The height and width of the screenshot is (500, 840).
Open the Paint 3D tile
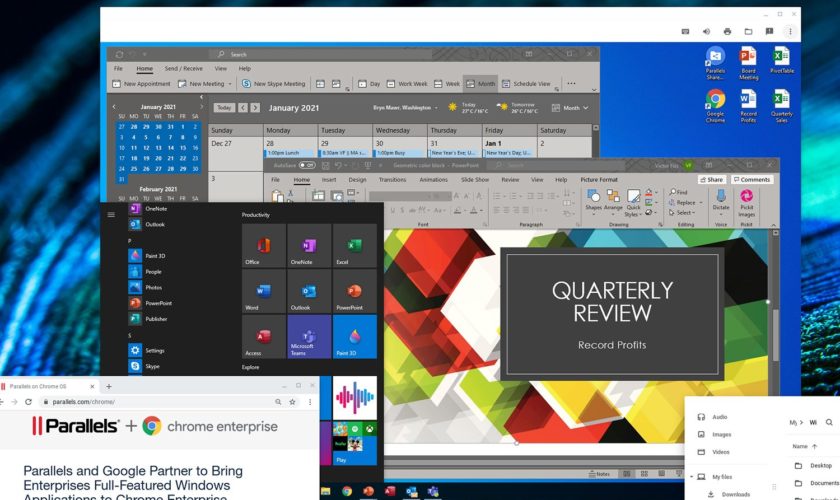tap(354, 337)
